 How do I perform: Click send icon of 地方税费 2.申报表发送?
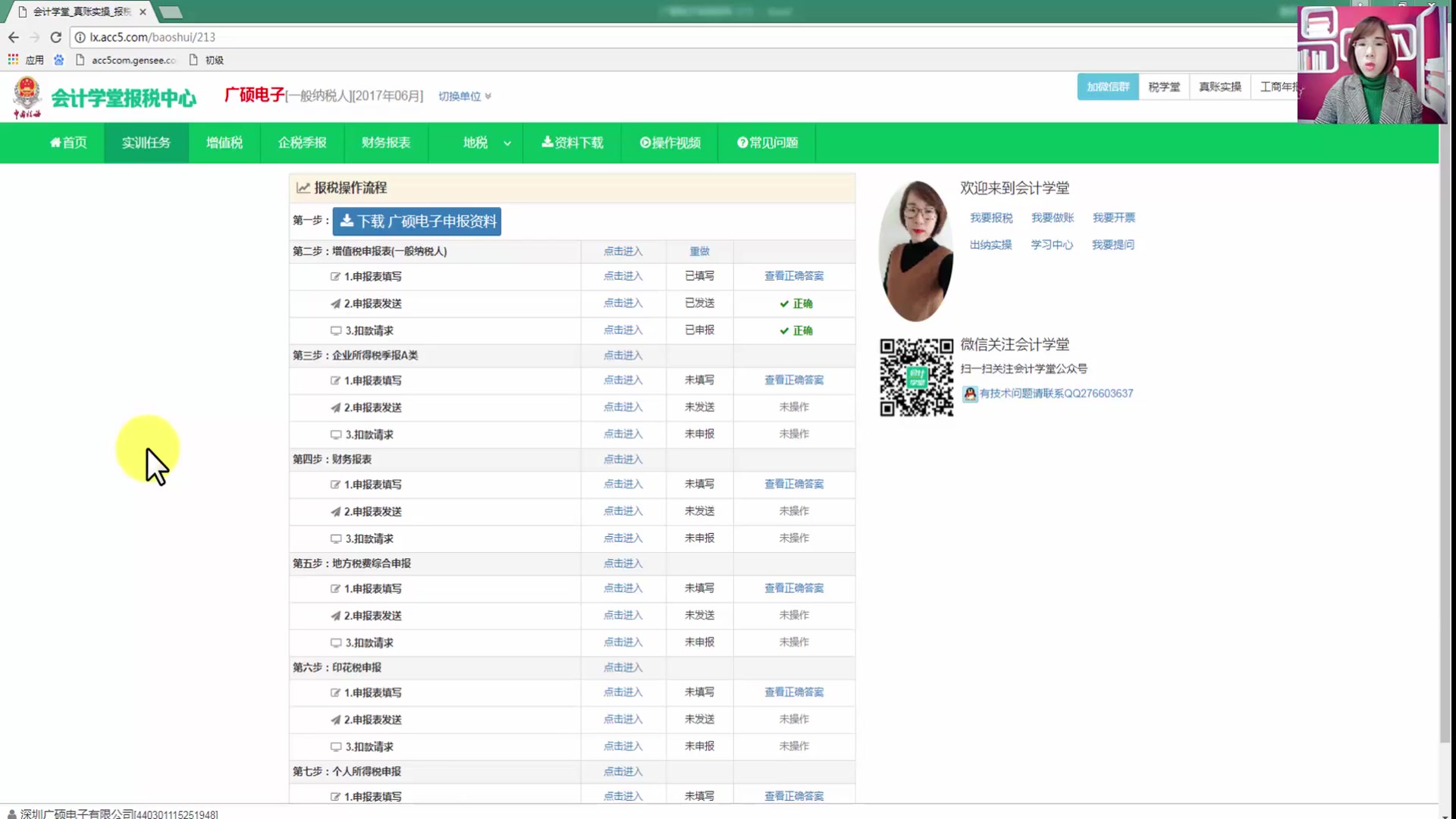point(335,616)
